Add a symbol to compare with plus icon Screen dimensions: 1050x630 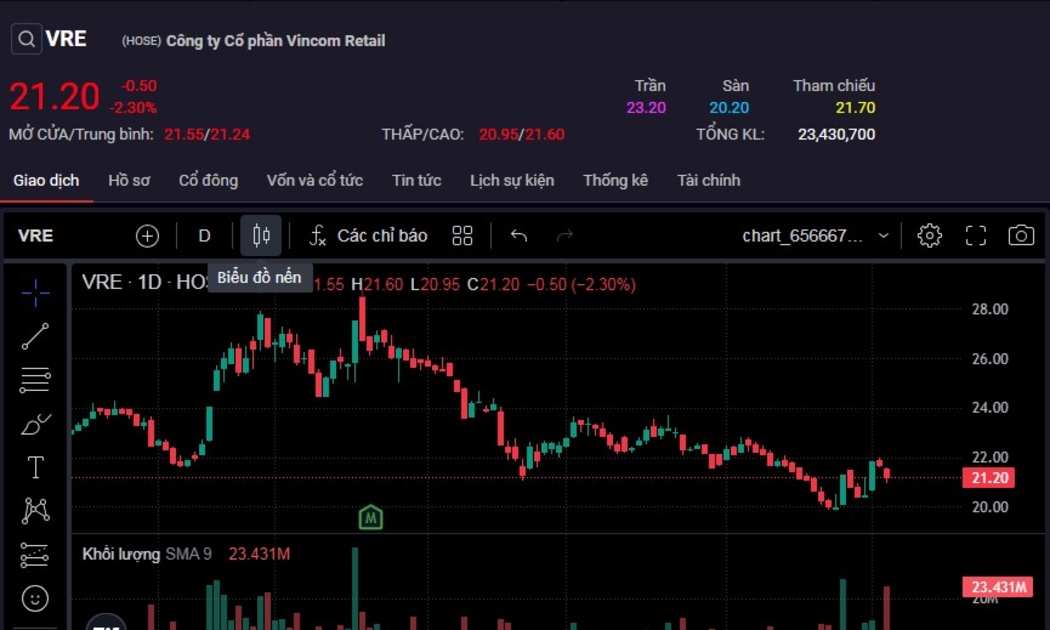(x=147, y=236)
